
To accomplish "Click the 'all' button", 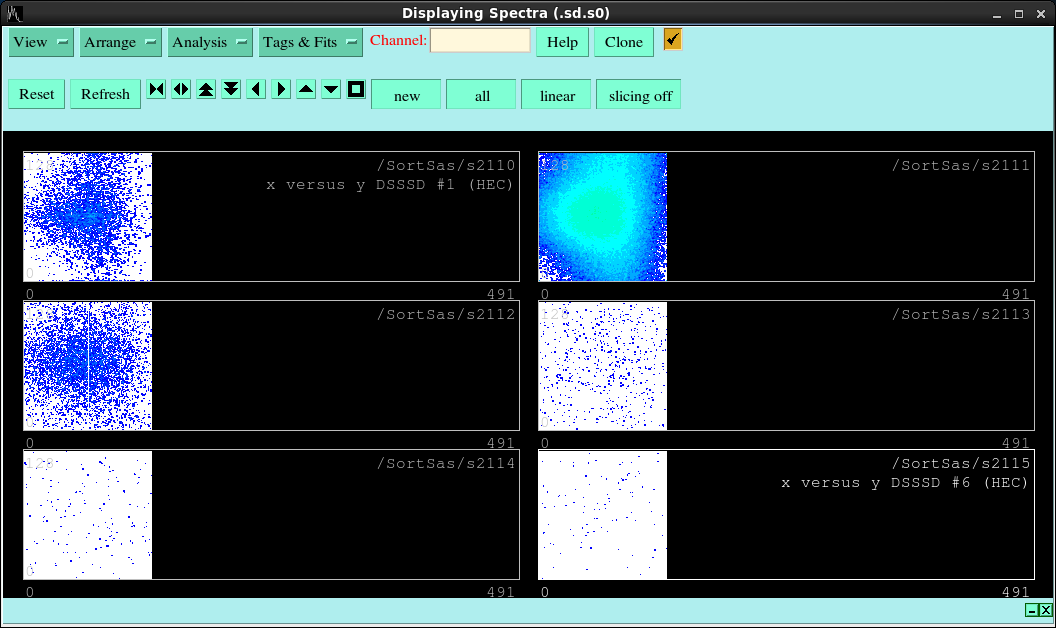I will pos(482,94).
